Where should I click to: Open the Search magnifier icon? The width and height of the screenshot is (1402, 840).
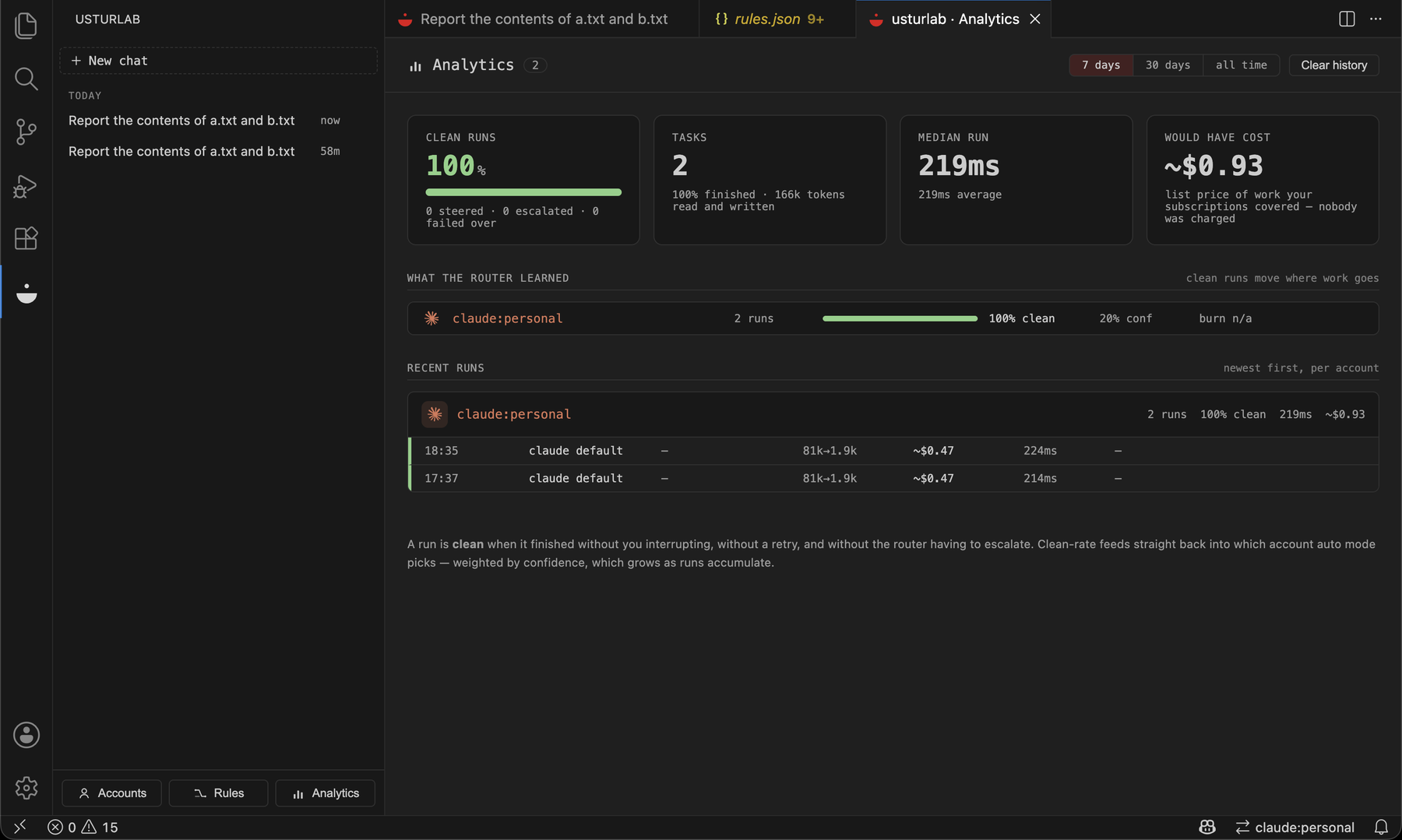[x=26, y=79]
